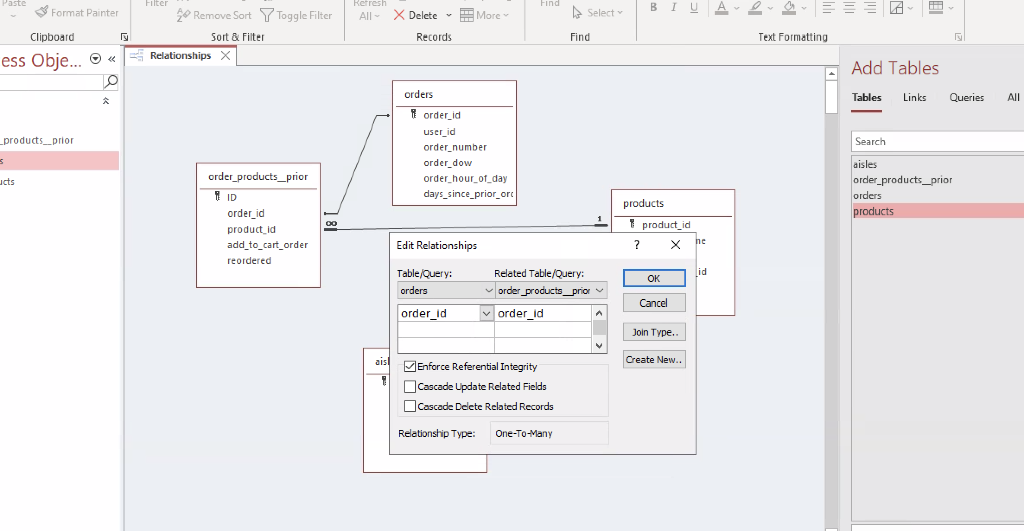Click the Create New button

[x=654, y=359]
